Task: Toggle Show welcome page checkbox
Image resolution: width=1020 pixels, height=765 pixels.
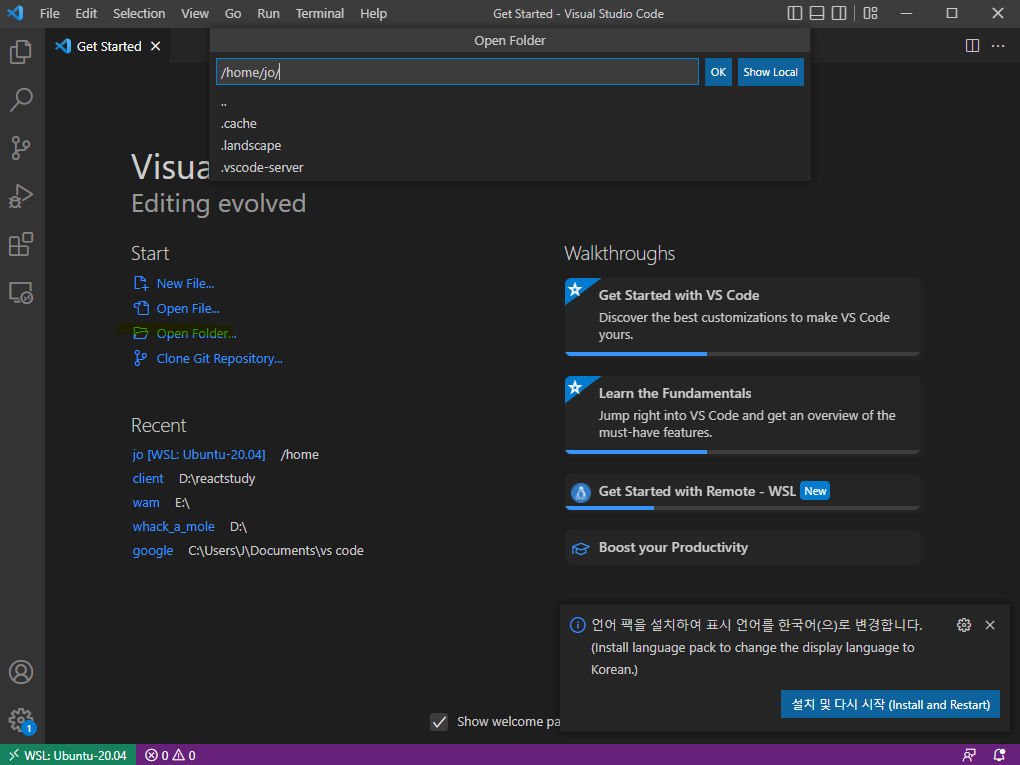Action: (x=439, y=721)
